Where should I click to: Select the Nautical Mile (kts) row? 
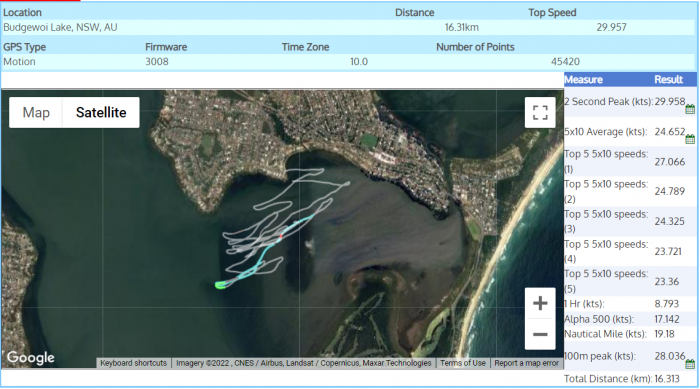tap(630, 334)
